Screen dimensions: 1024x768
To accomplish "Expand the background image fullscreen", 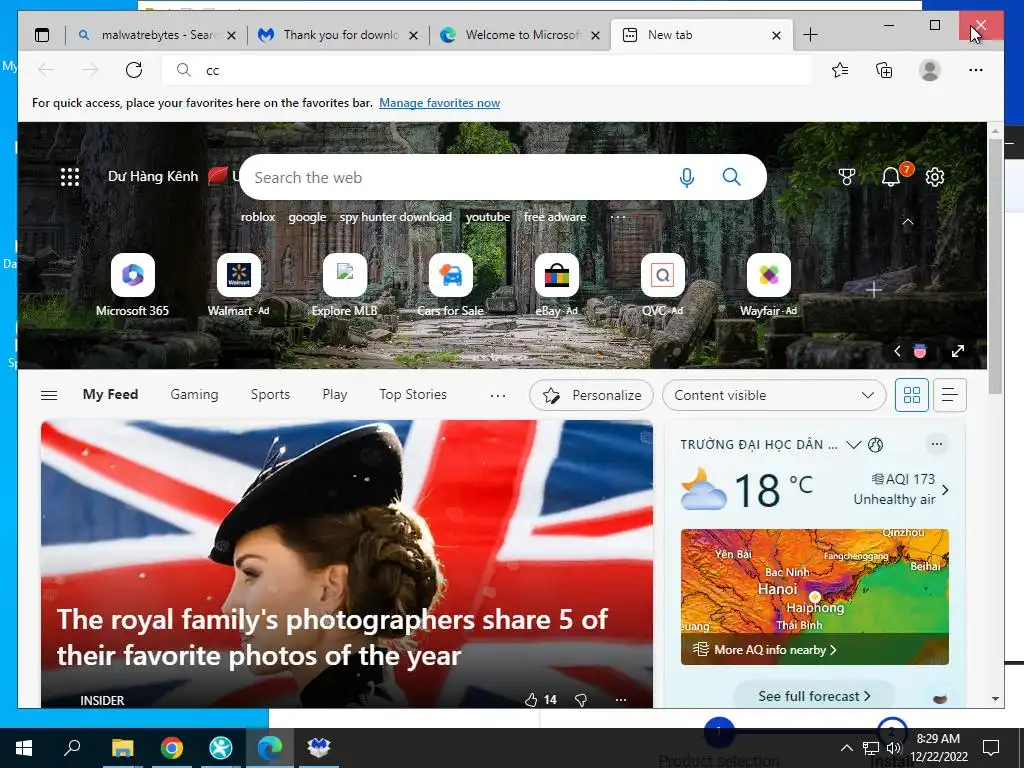I will click(x=957, y=351).
